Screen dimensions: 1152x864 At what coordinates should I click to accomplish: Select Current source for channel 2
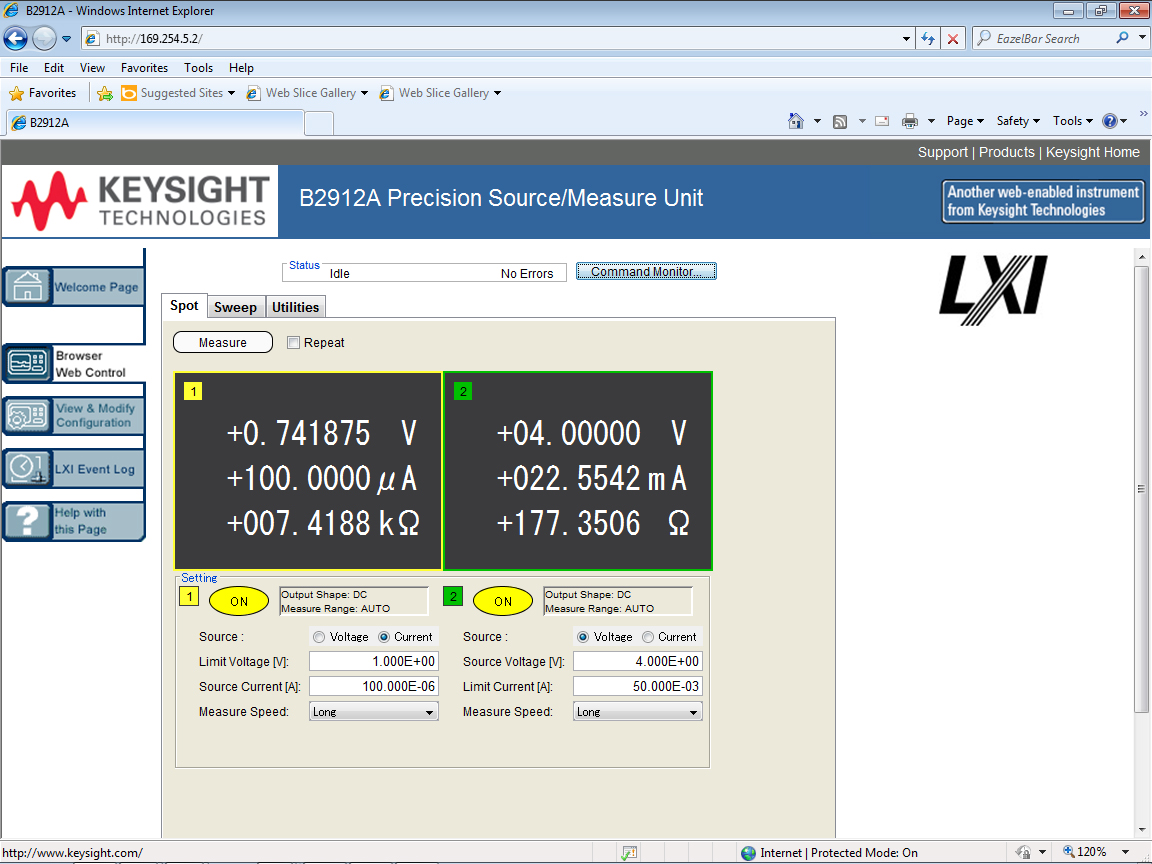[x=648, y=637]
